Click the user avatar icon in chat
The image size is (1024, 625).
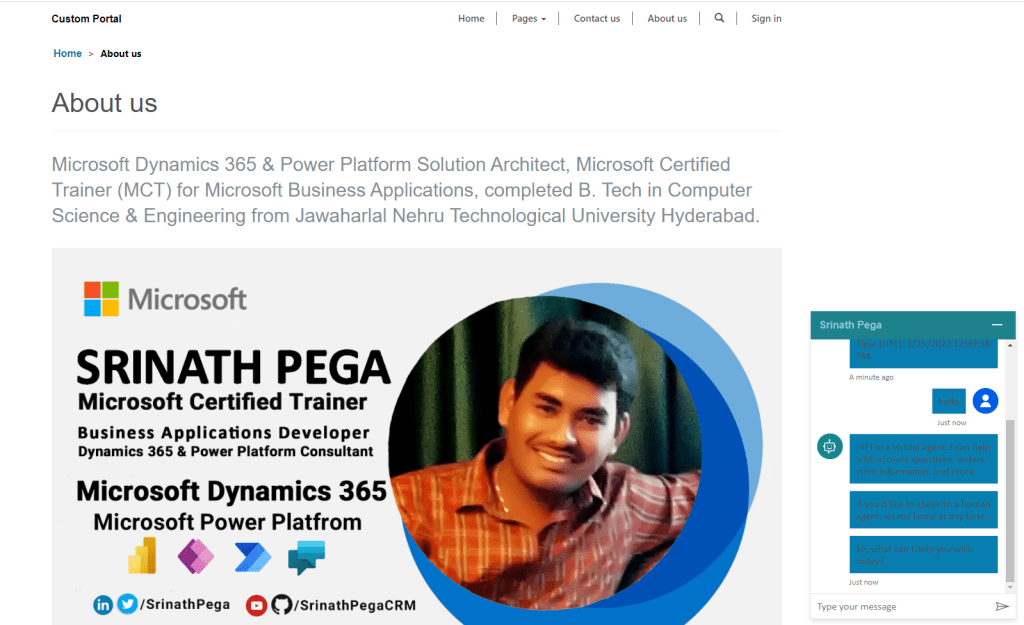985,401
